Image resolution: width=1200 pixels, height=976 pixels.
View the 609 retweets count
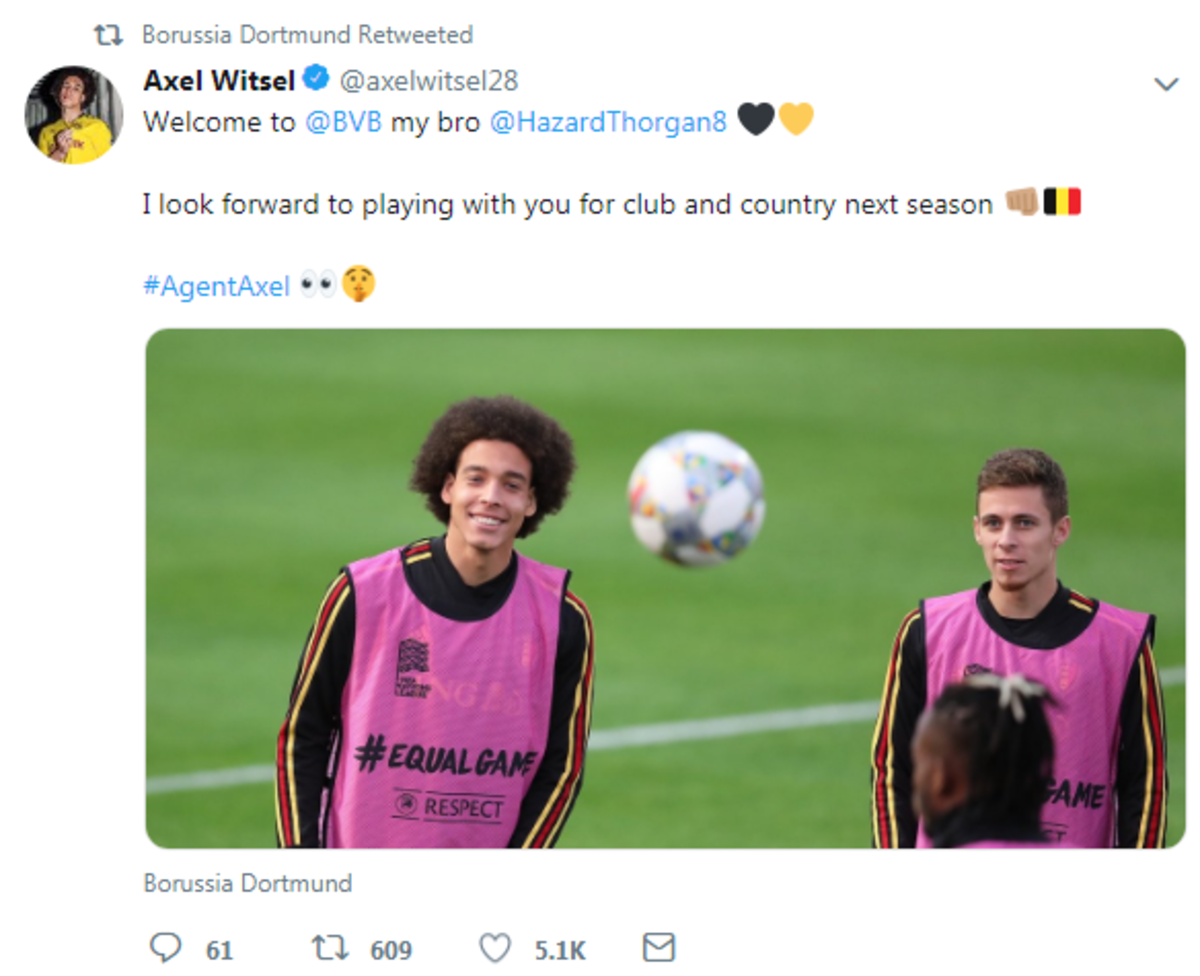pos(391,949)
